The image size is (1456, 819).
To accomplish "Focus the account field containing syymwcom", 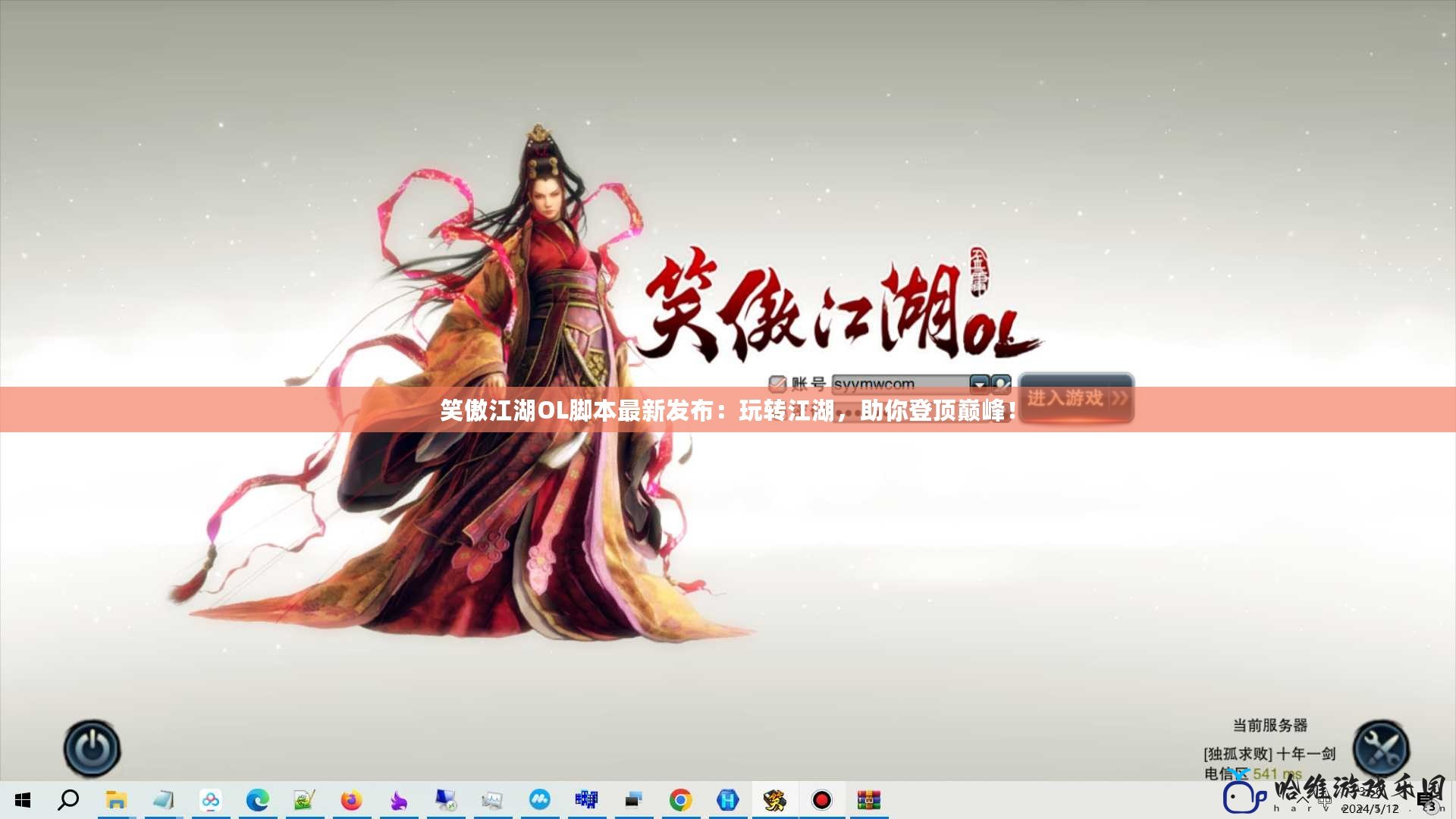I will click(x=900, y=384).
